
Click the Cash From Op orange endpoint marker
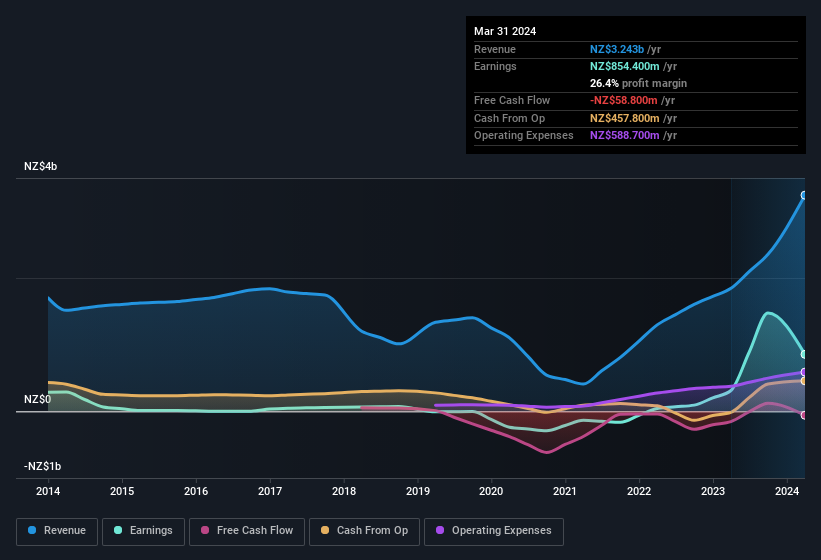coord(804,381)
